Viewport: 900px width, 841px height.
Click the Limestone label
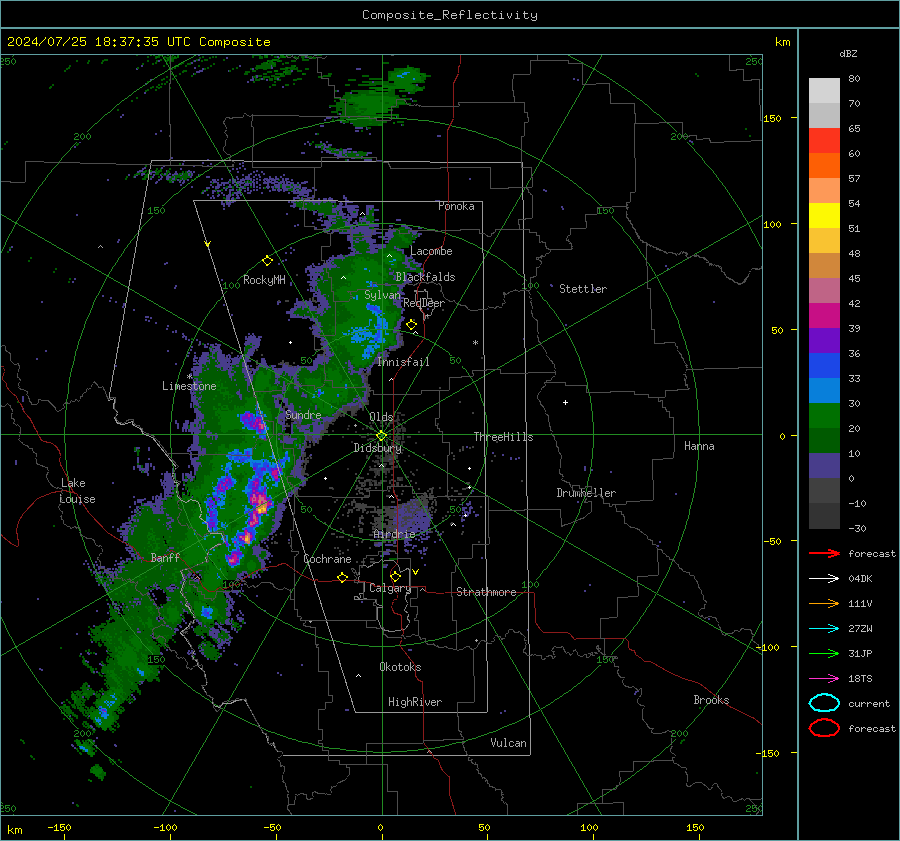click(189, 386)
